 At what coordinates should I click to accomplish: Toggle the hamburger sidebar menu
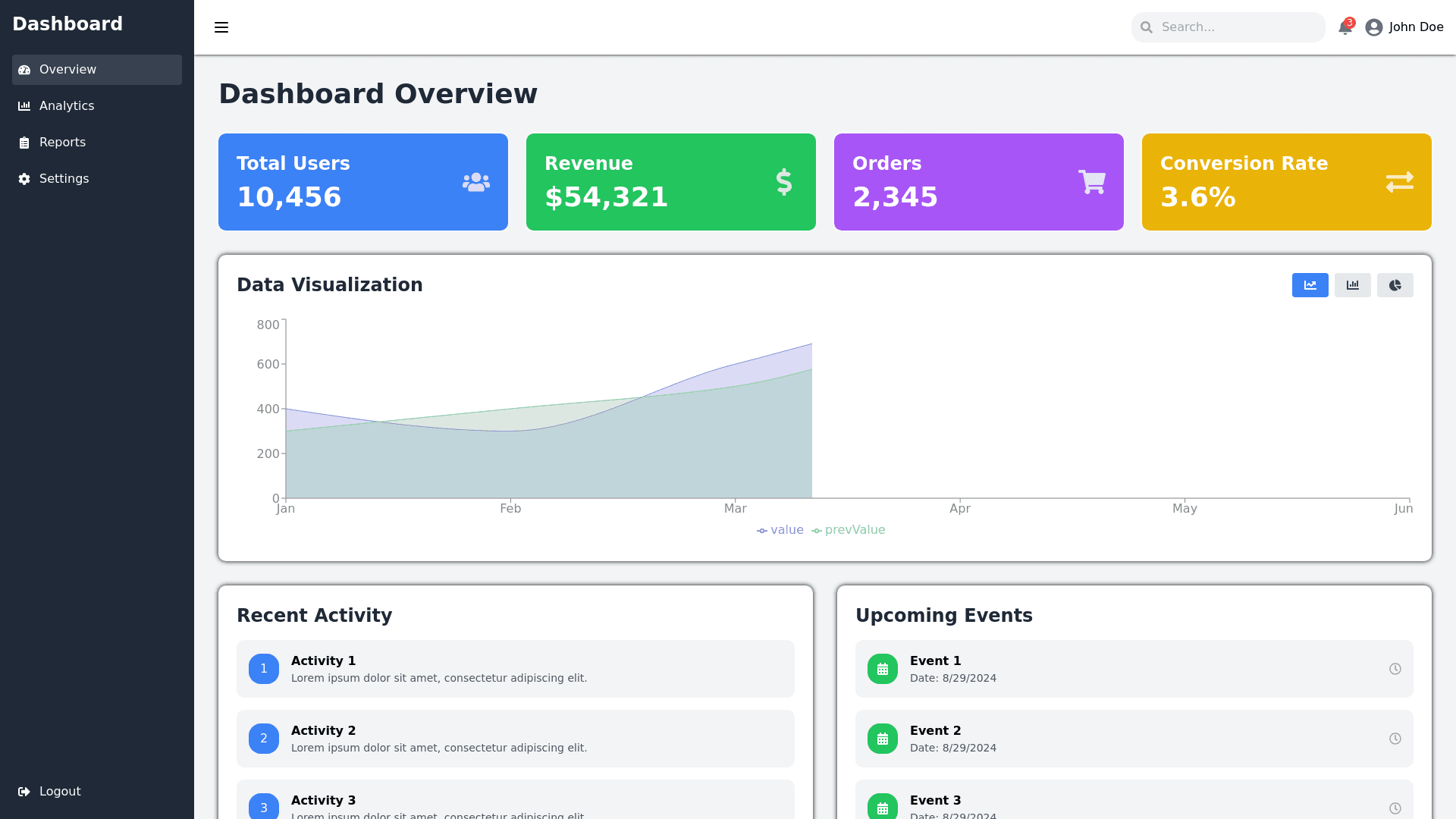pyautogui.click(x=221, y=27)
